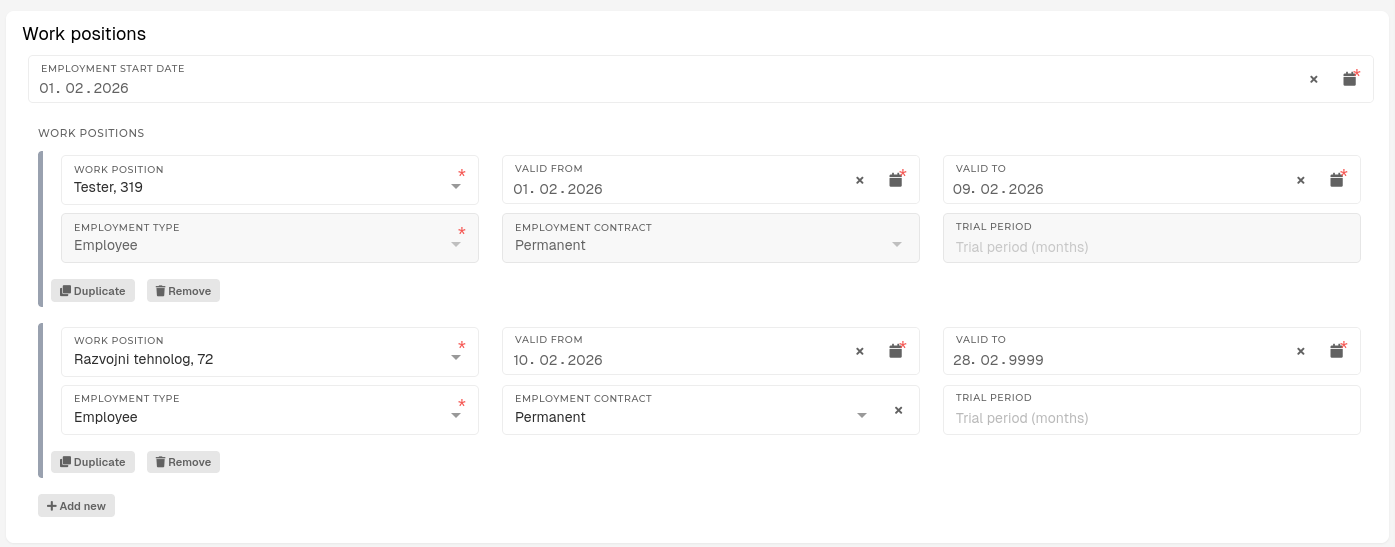Duplicate the Razvojni tehnolog work position
This screenshot has height=547, width=1395.
93,462
